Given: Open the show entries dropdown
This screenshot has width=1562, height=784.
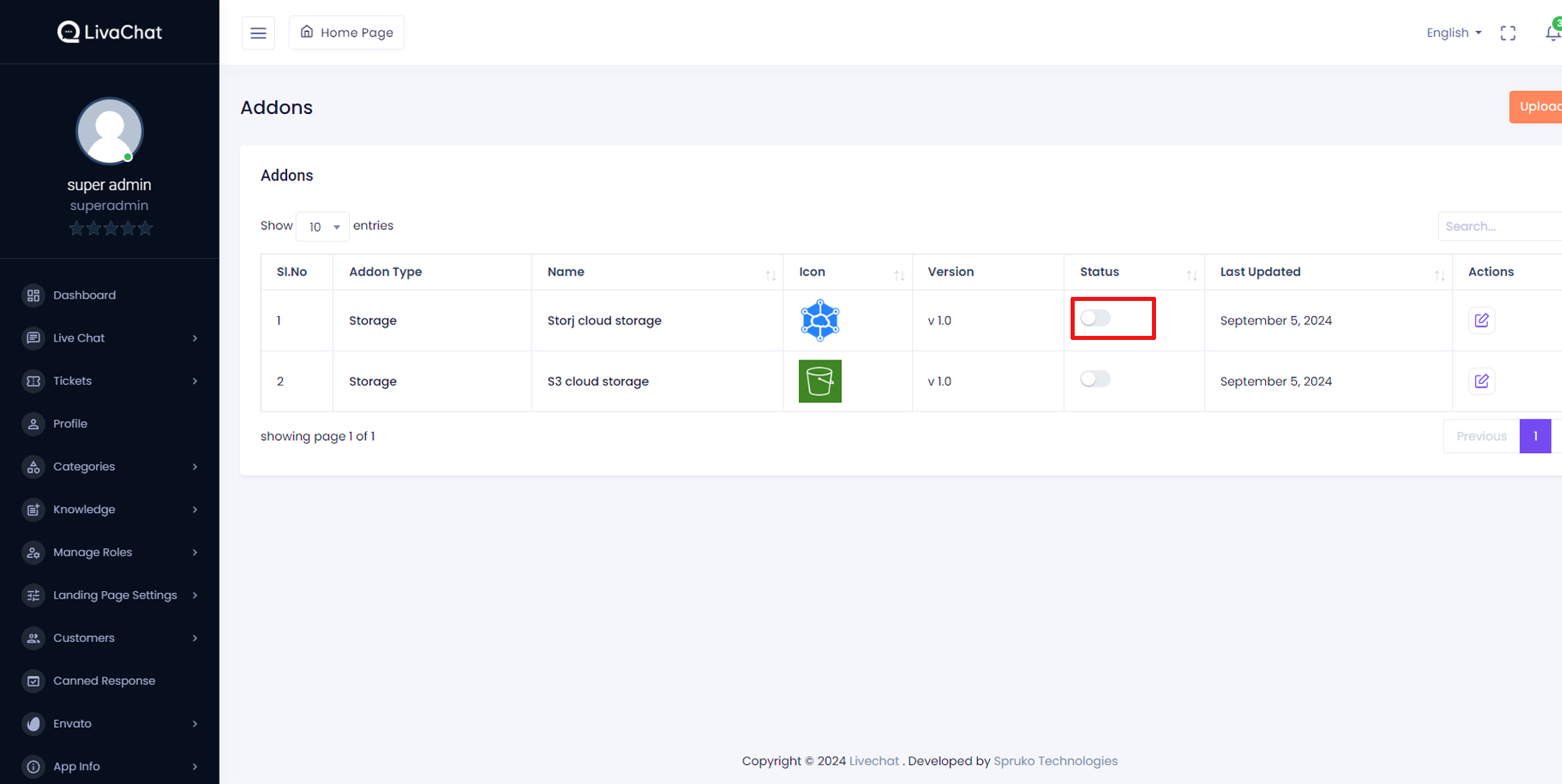Looking at the screenshot, I should pos(323,227).
